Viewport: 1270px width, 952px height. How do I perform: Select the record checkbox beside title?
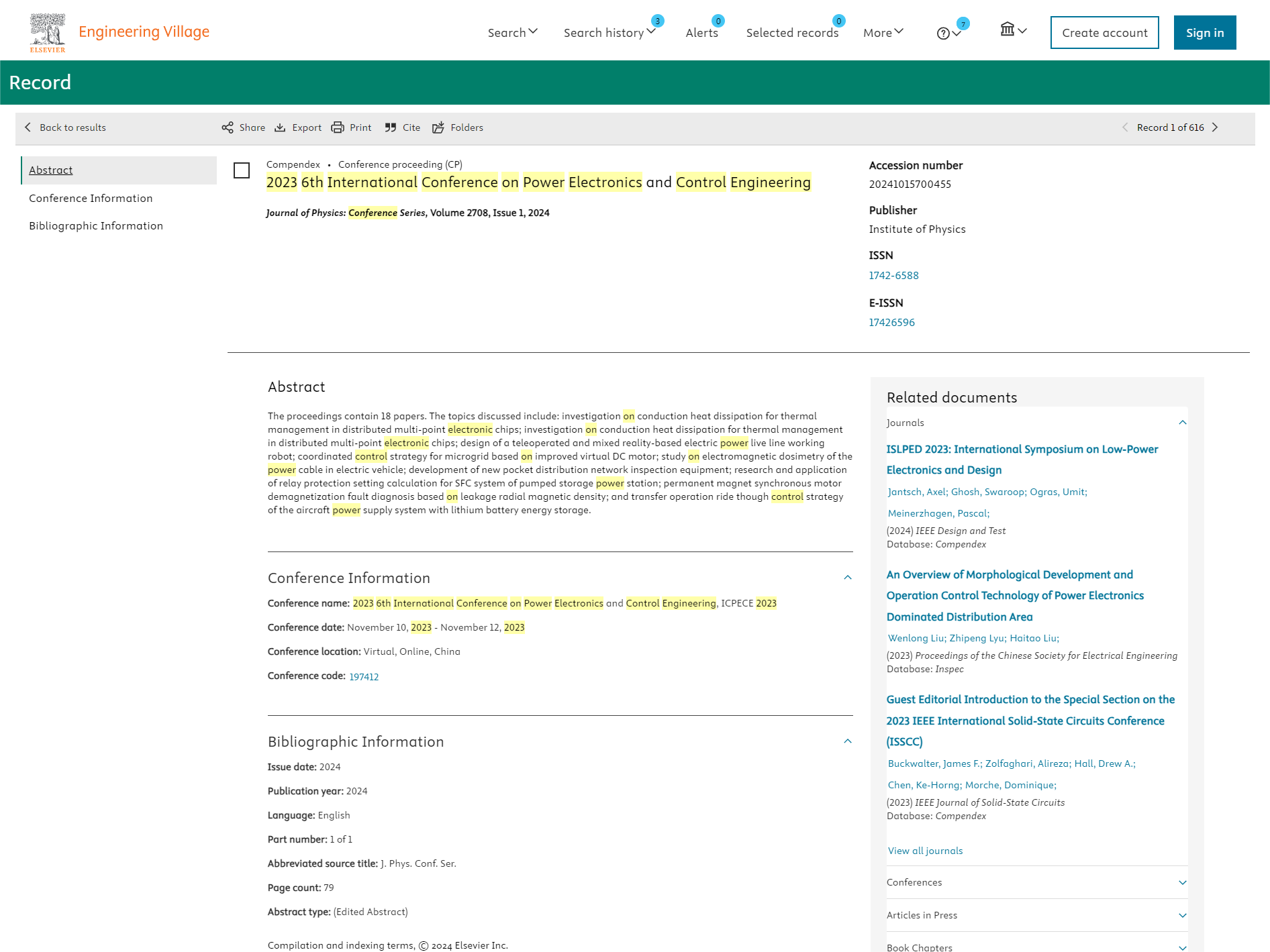[x=242, y=170]
